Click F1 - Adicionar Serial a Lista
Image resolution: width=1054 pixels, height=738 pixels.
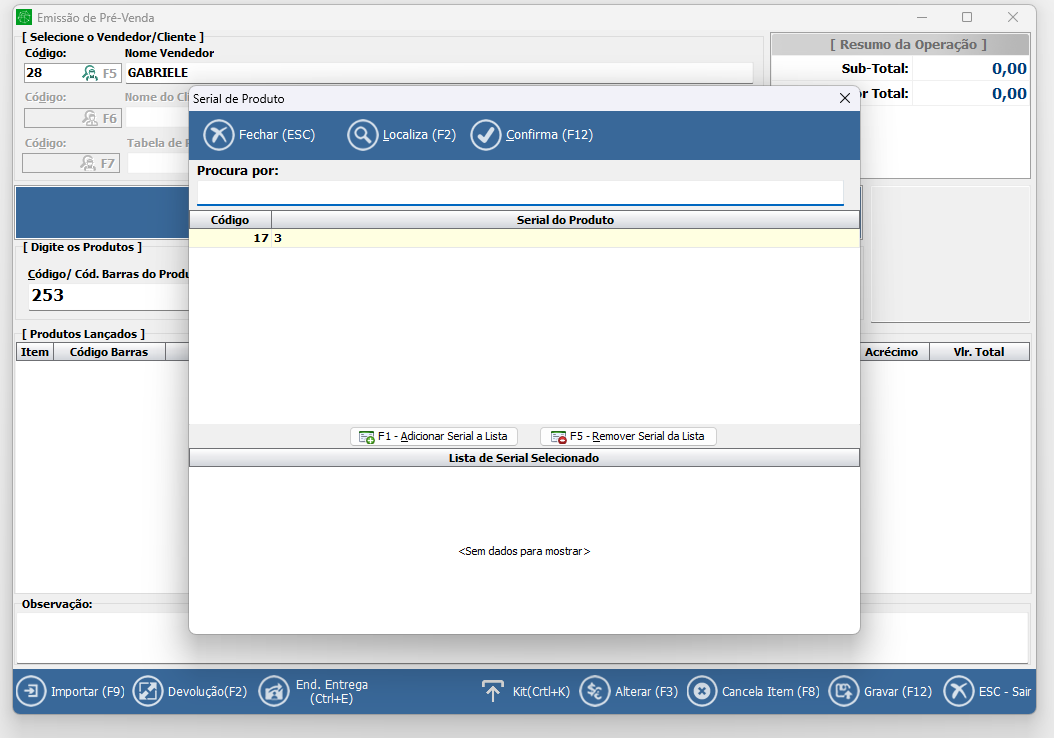coord(434,436)
